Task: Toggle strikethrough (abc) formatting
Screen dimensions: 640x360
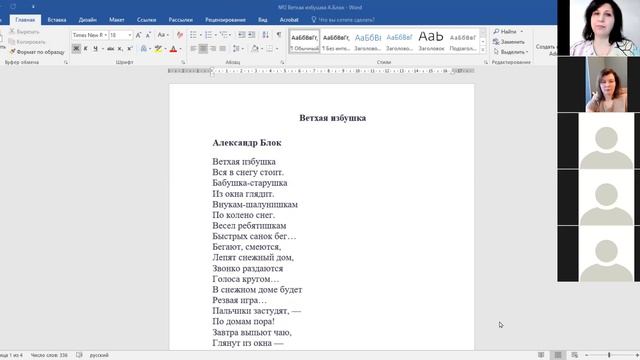Action: 111,49
